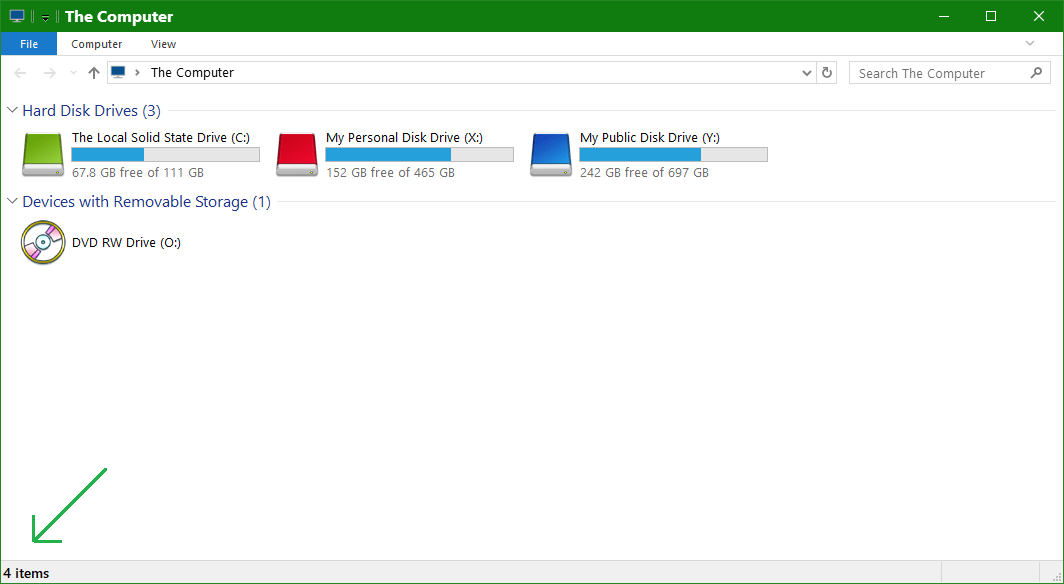
Task: Switch to the View tab
Action: click(163, 43)
